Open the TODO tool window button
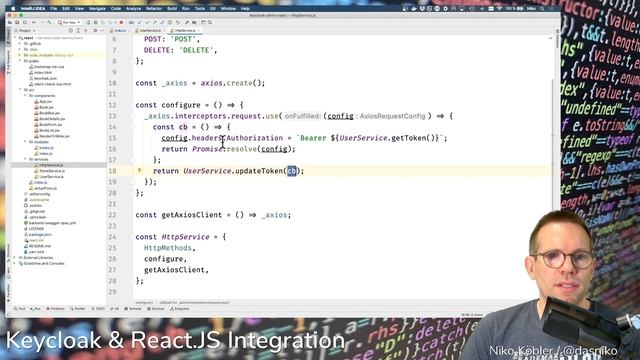The image size is (640, 360). 98,309
